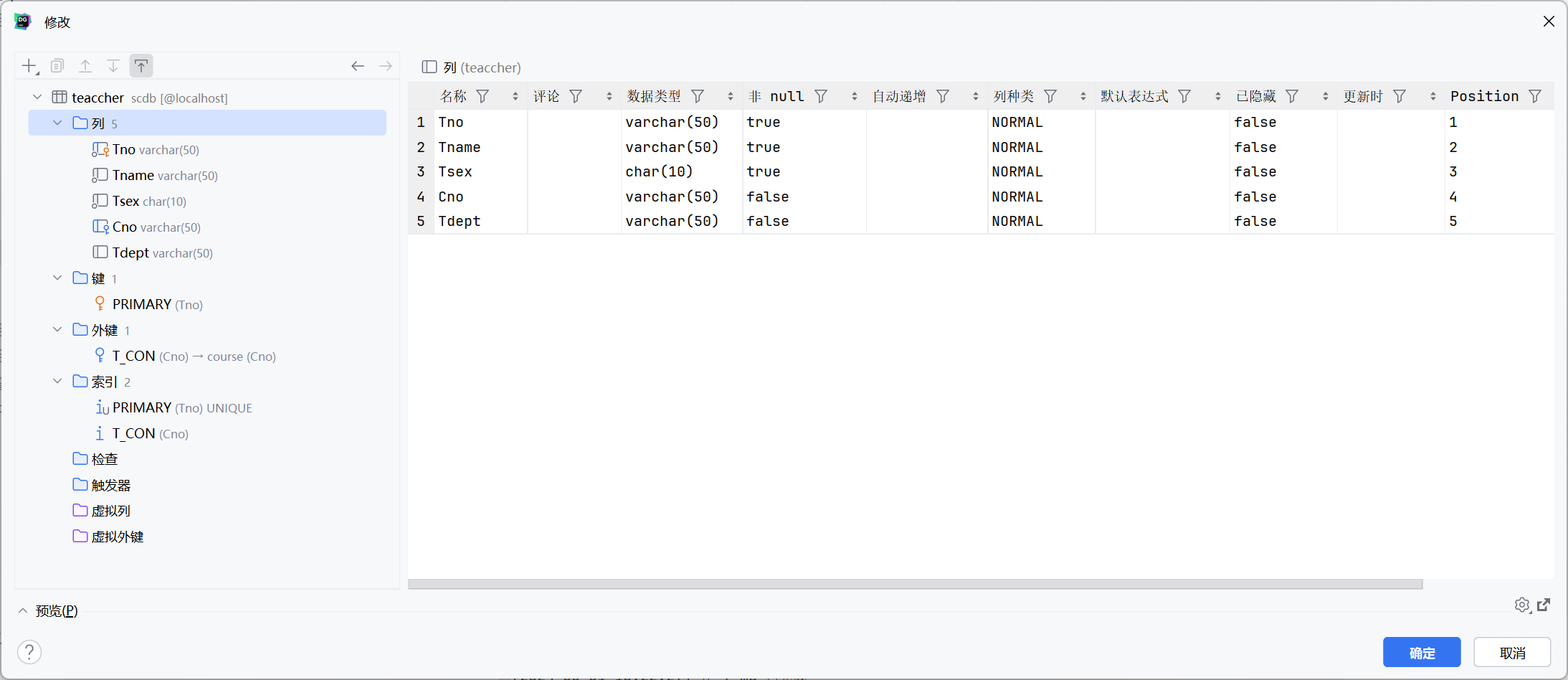
Task: Sort the 非 null column
Action: tap(855, 96)
